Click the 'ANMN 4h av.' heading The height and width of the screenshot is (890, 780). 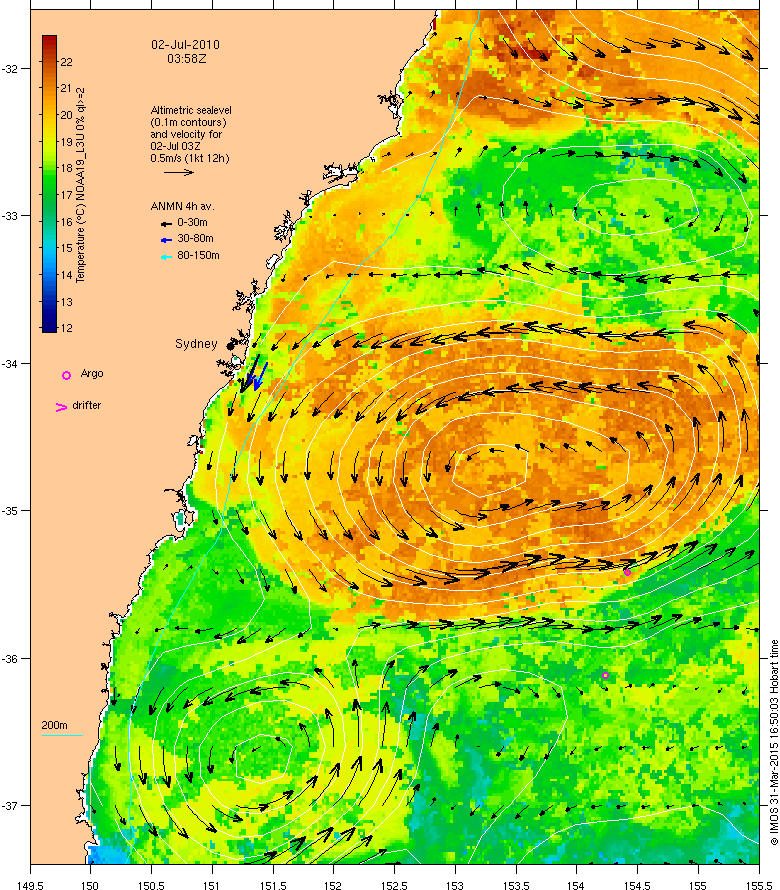[x=182, y=206]
